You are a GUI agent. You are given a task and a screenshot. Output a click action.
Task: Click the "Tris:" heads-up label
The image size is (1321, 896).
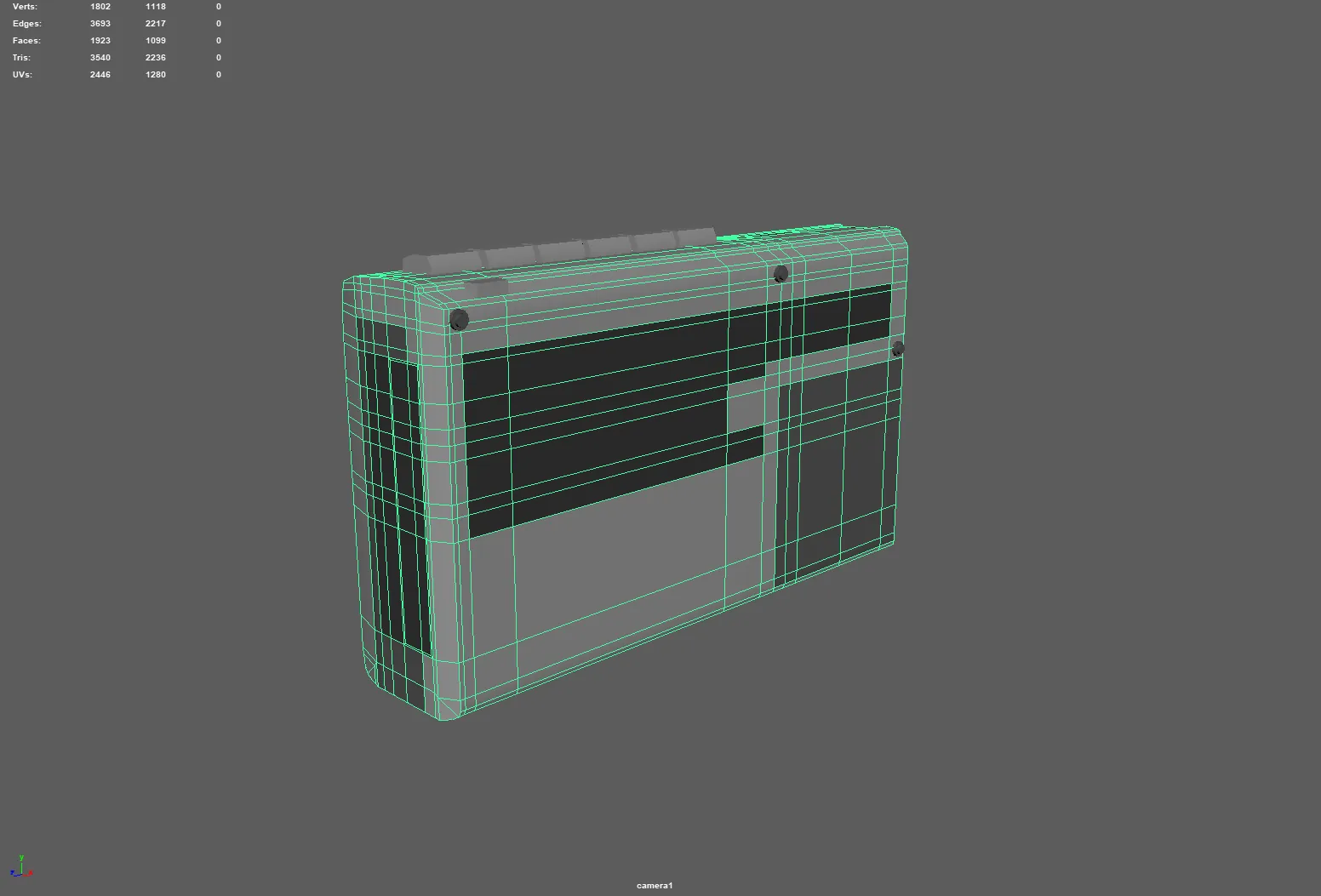pos(21,57)
